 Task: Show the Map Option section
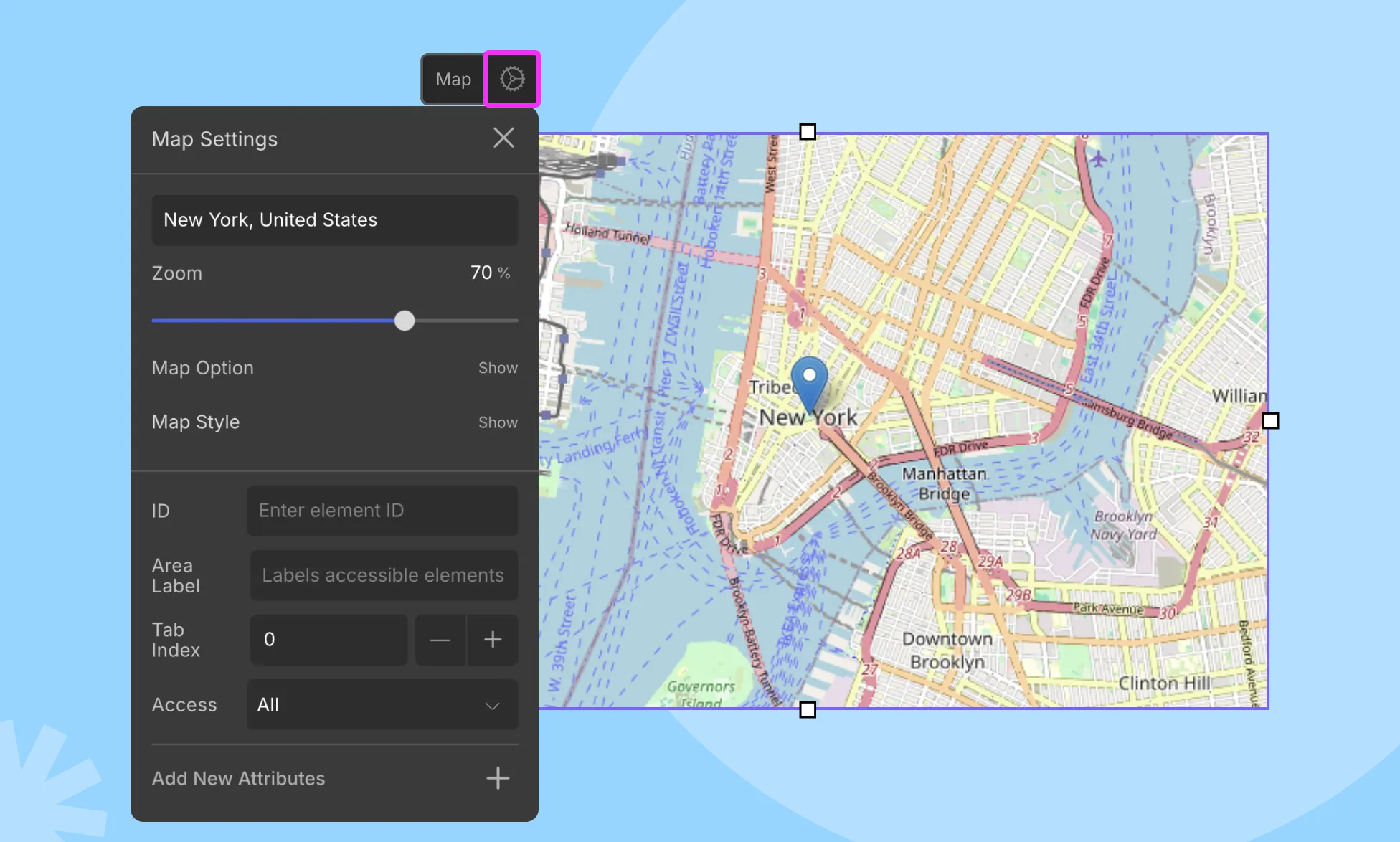point(498,368)
